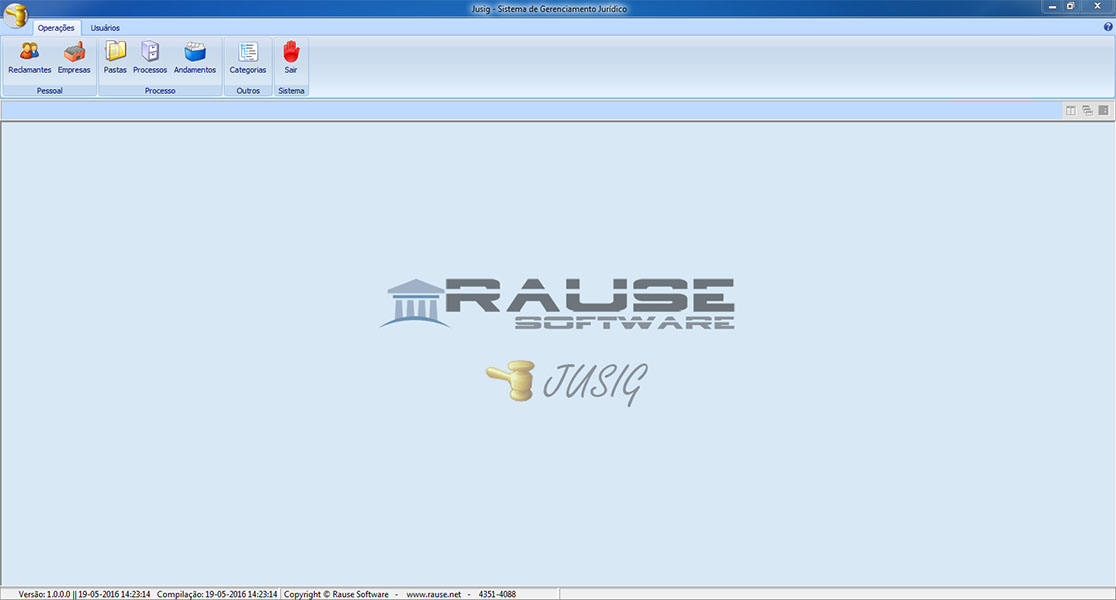Click the gavel application menu orb
The image size is (1116, 600).
point(16,15)
